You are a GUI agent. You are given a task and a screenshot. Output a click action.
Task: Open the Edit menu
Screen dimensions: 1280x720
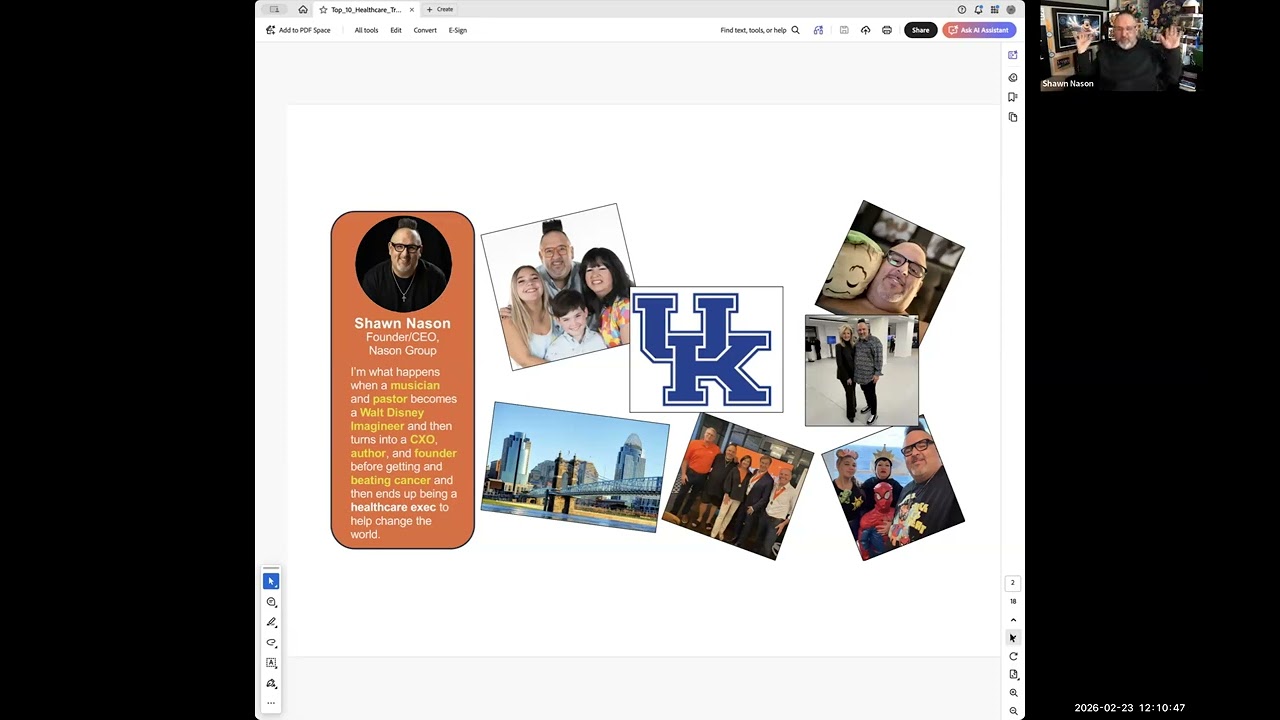pyautogui.click(x=396, y=30)
